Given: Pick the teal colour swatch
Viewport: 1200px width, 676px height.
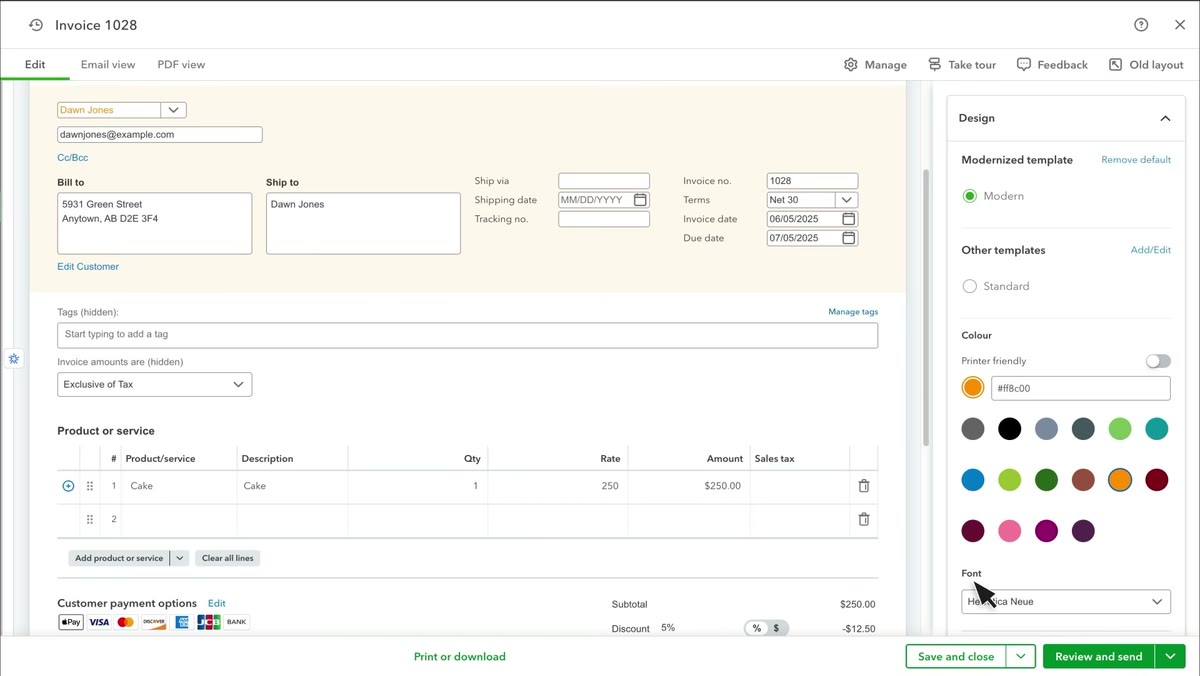Looking at the screenshot, I should point(1157,429).
